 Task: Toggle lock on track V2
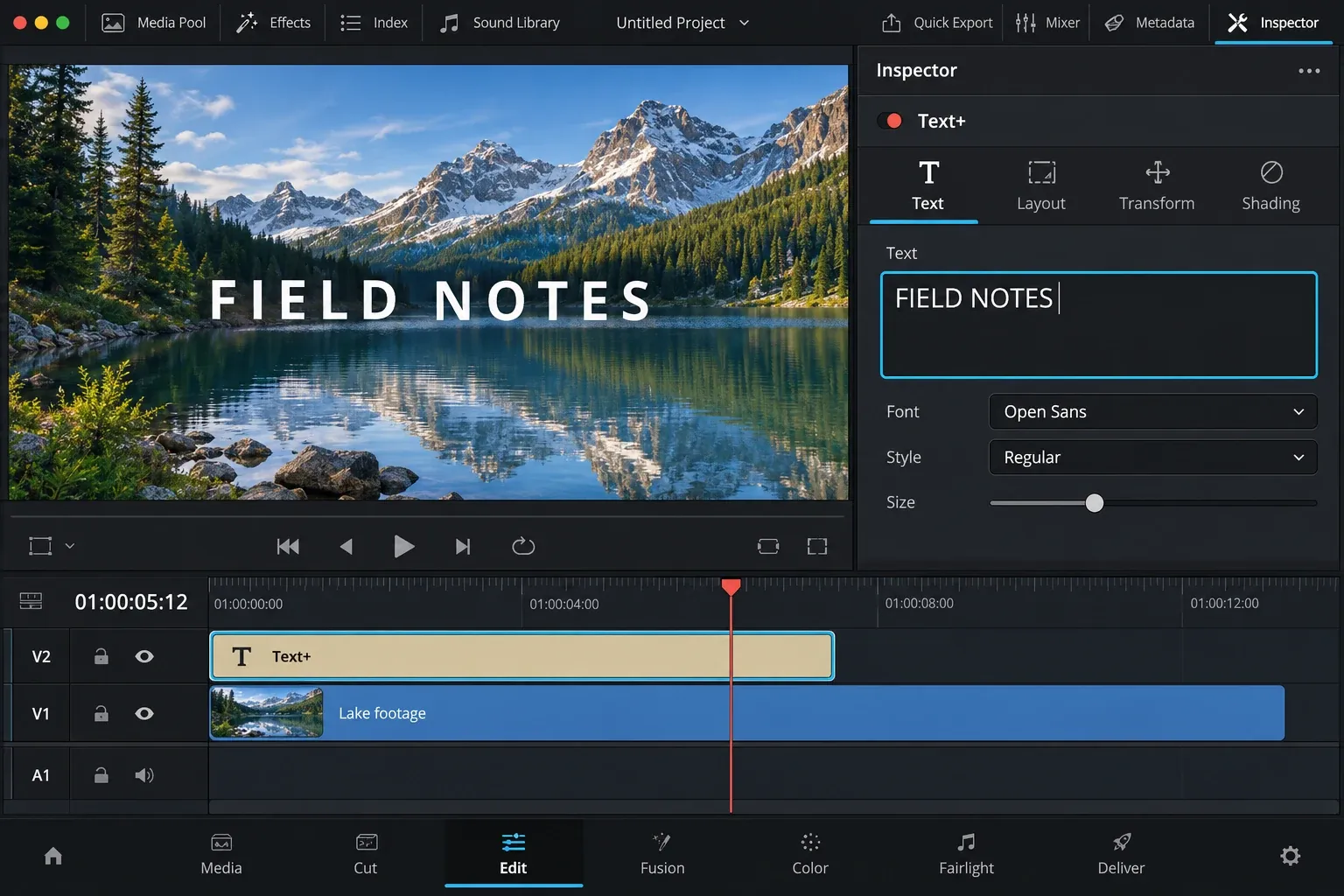click(101, 656)
